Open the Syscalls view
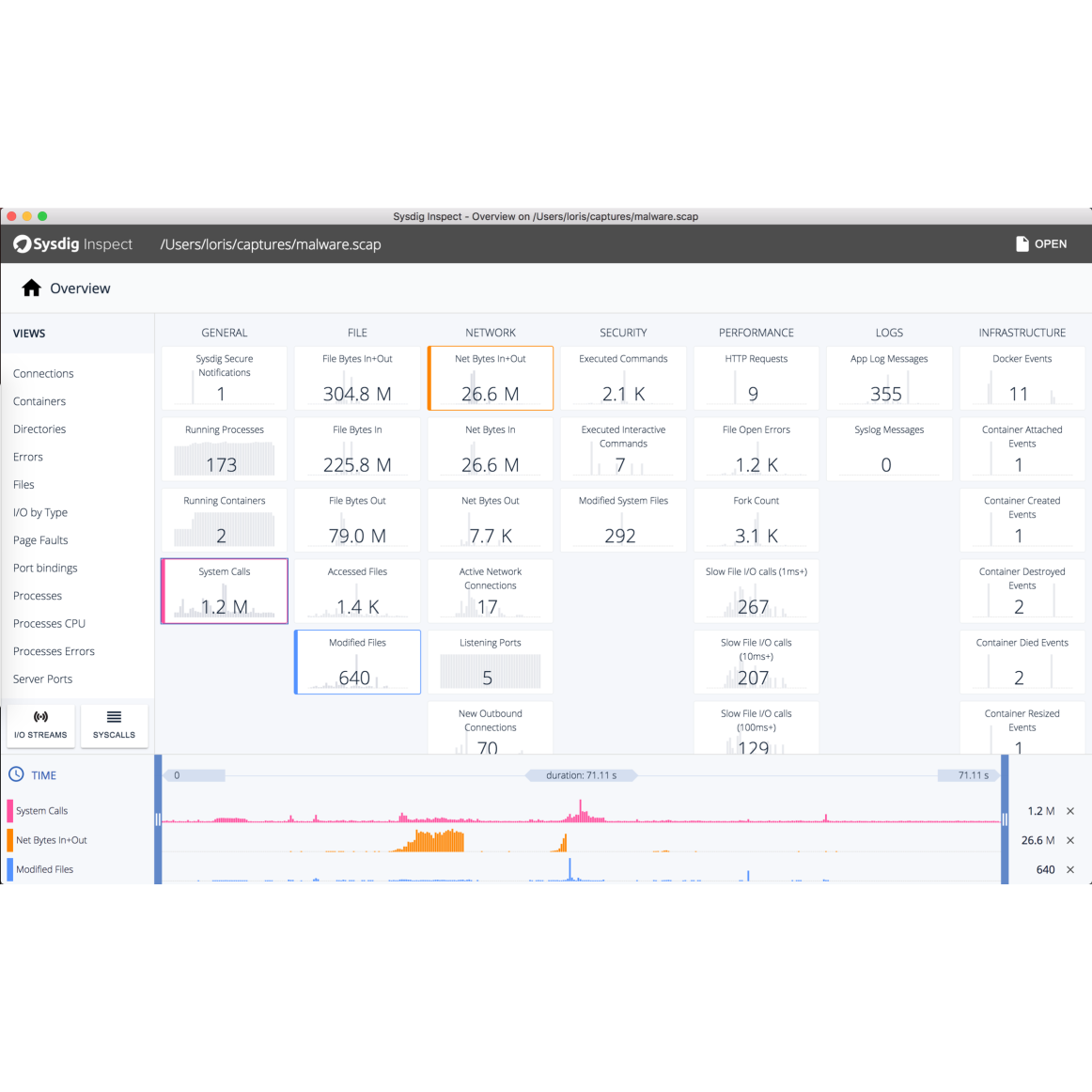This screenshot has height=1092, width=1092. [x=114, y=725]
